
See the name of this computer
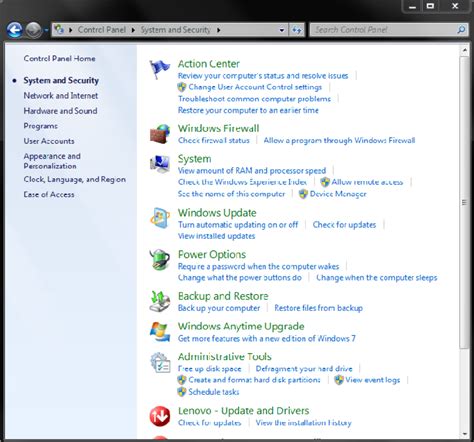click(x=231, y=194)
